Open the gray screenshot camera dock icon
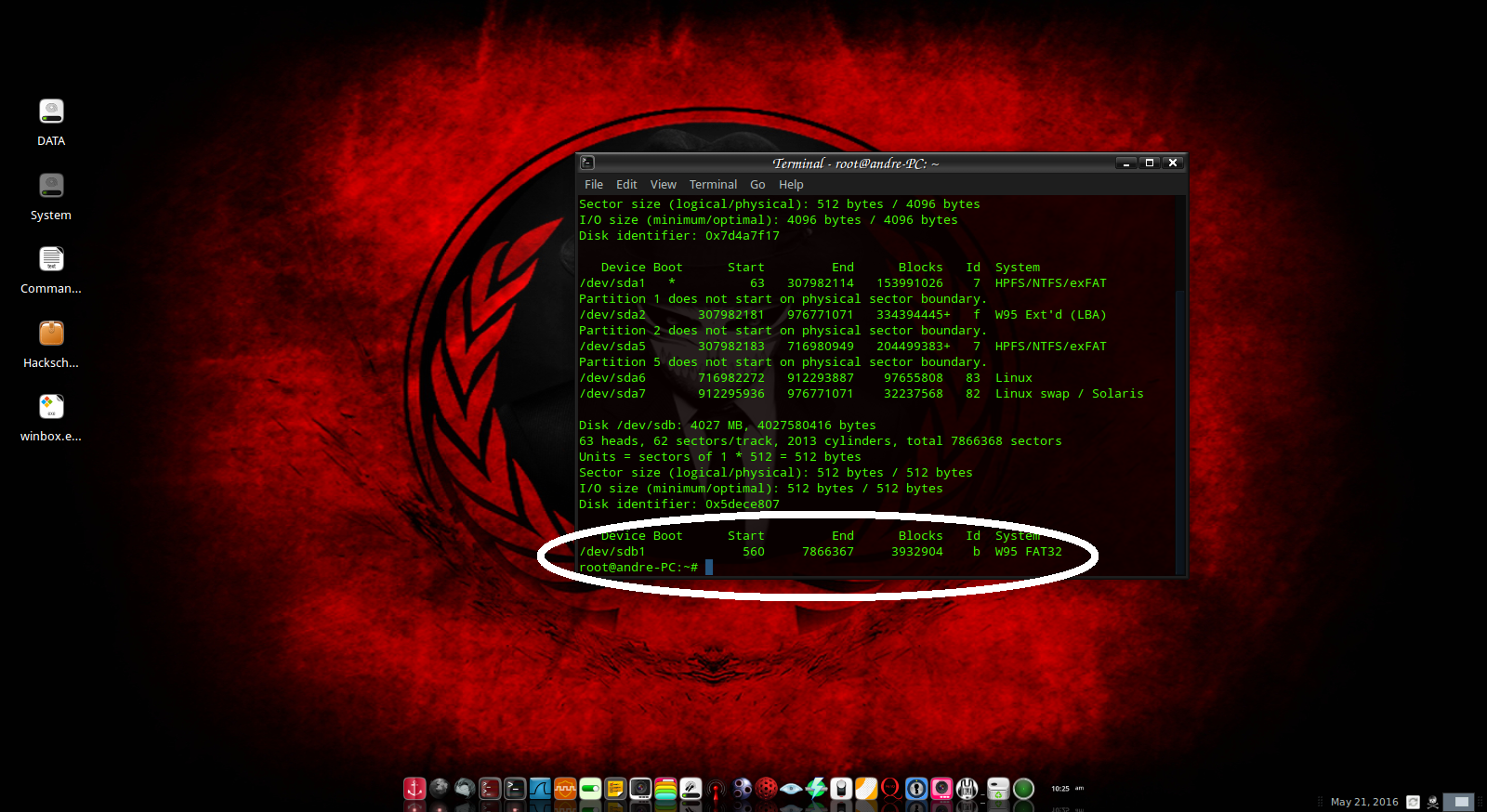The image size is (1487, 812). (x=640, y=789)
